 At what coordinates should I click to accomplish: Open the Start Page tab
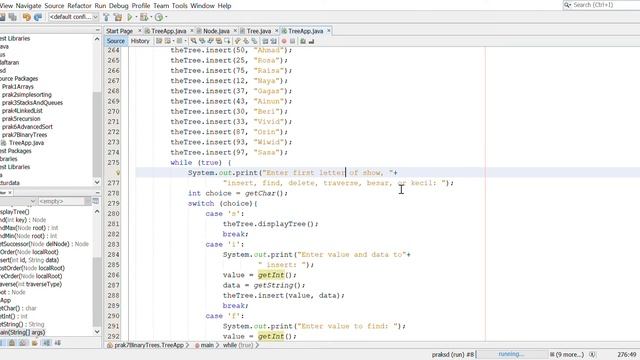click(120, 31)
